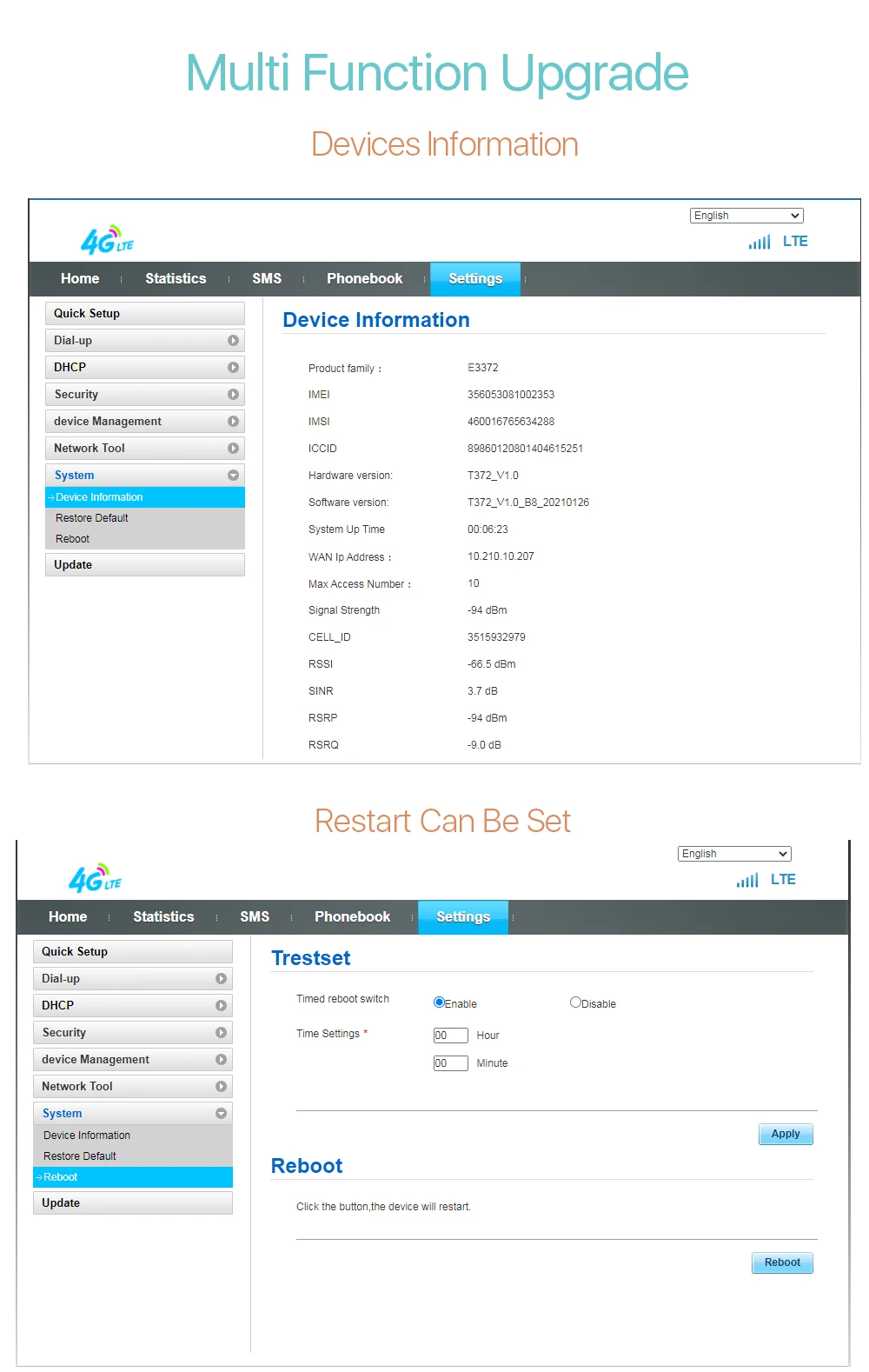Click the Hour input field

(x=450, y=1036)
